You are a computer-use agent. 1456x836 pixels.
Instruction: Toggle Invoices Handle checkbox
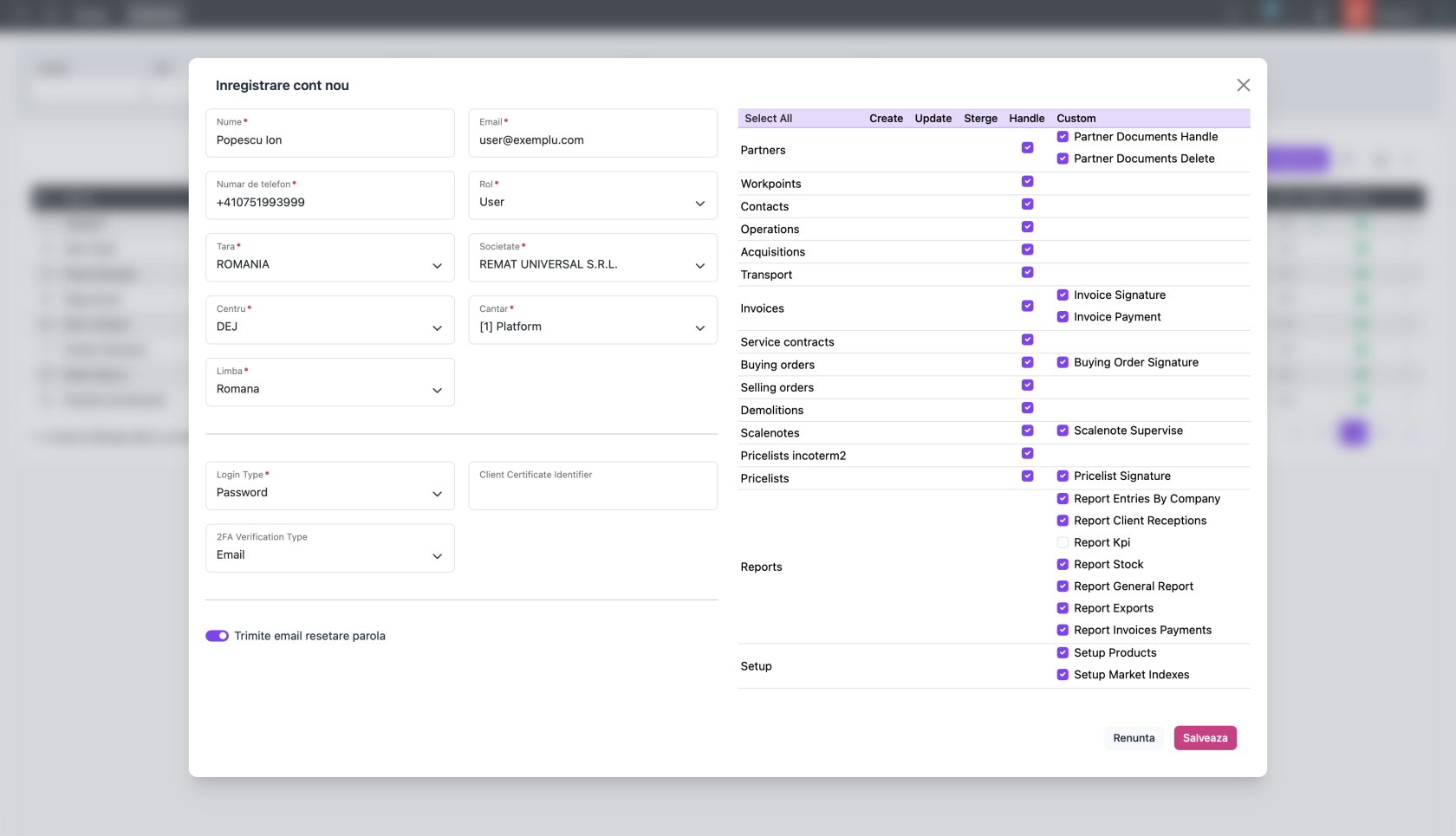[x=1027, y=306]
